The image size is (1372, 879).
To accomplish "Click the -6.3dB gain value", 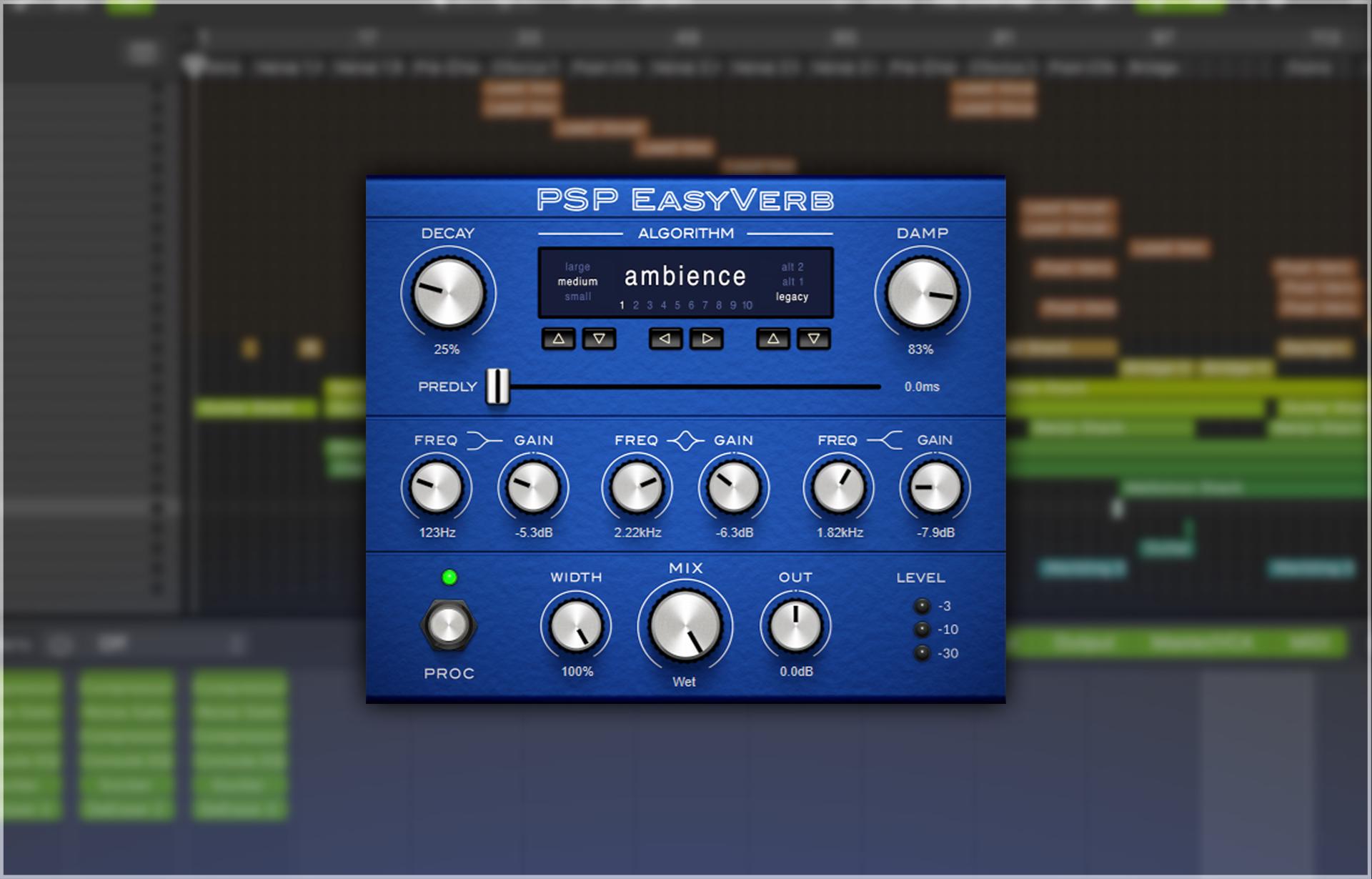I will [x=735, y=532].
